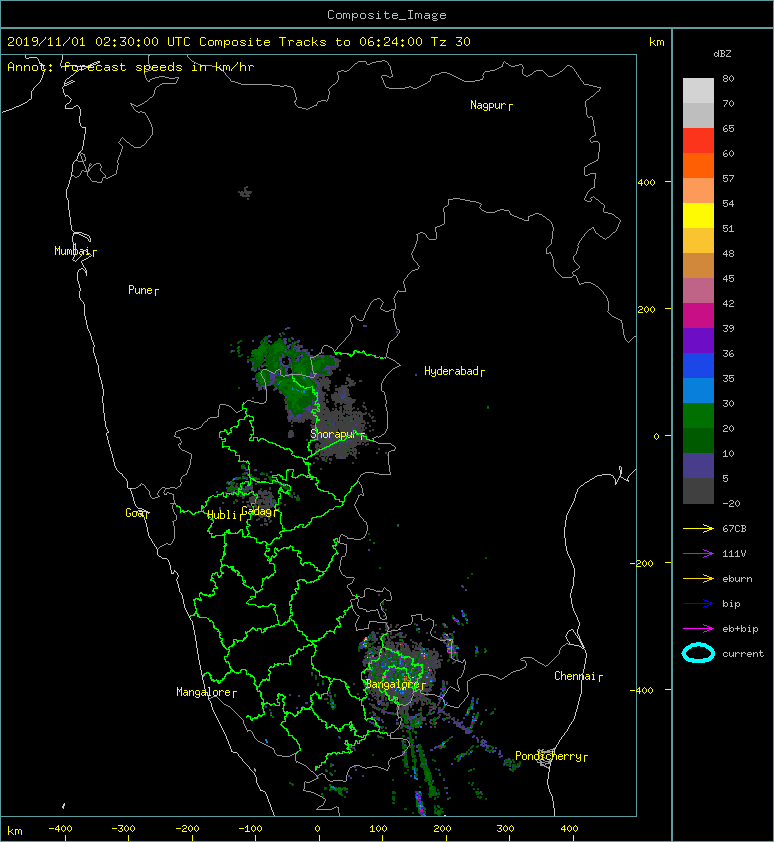This screenshot has height=842, width=774.
Task: Click the 80 value at colorbar top
Action: point(728,78)
